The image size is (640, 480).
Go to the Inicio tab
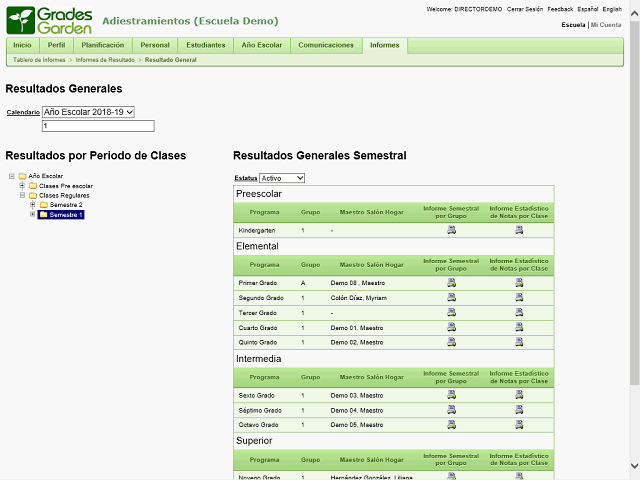tap(22, 45)
